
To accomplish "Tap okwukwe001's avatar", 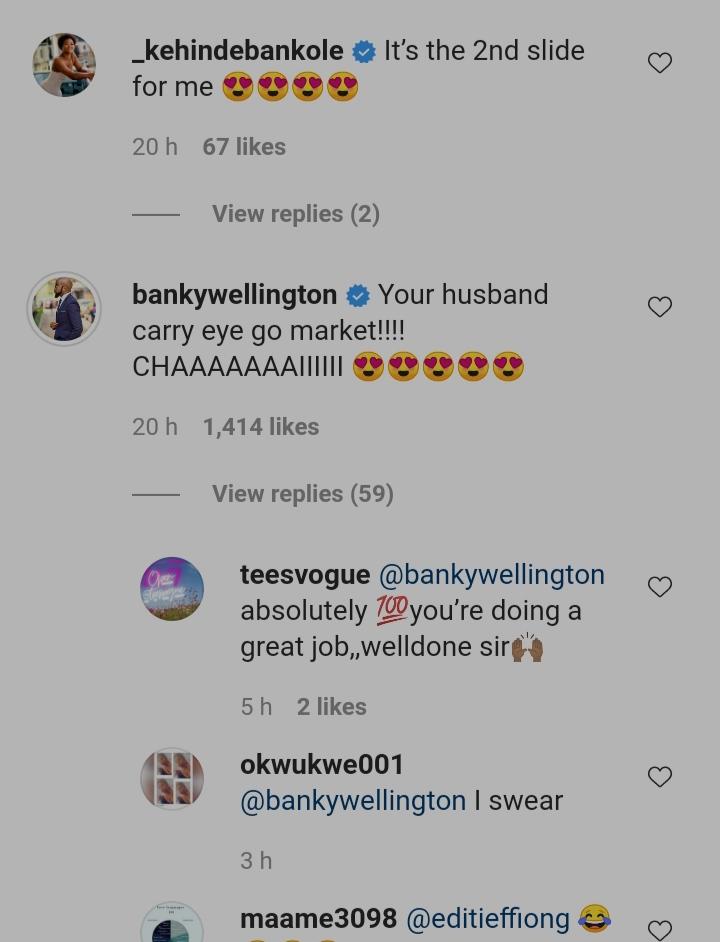I will click(x=172, y=779).
